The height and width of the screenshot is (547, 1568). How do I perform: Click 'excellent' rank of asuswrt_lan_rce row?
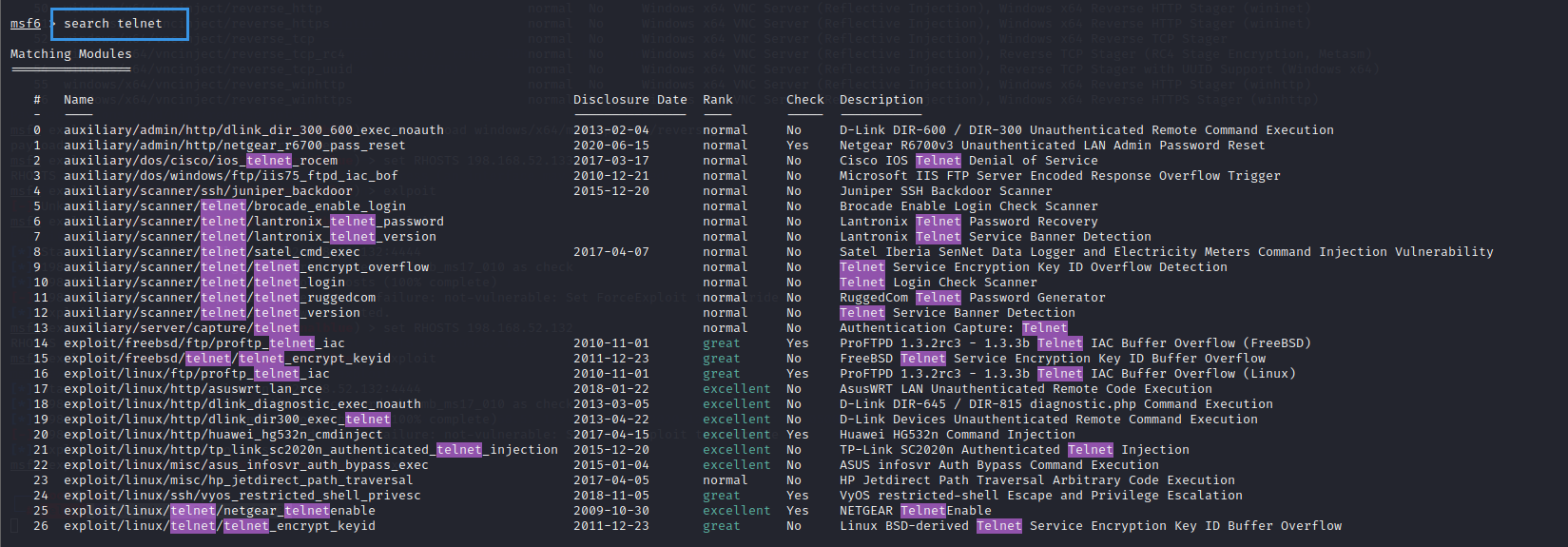pyautogui.click(x=737, y=389)
